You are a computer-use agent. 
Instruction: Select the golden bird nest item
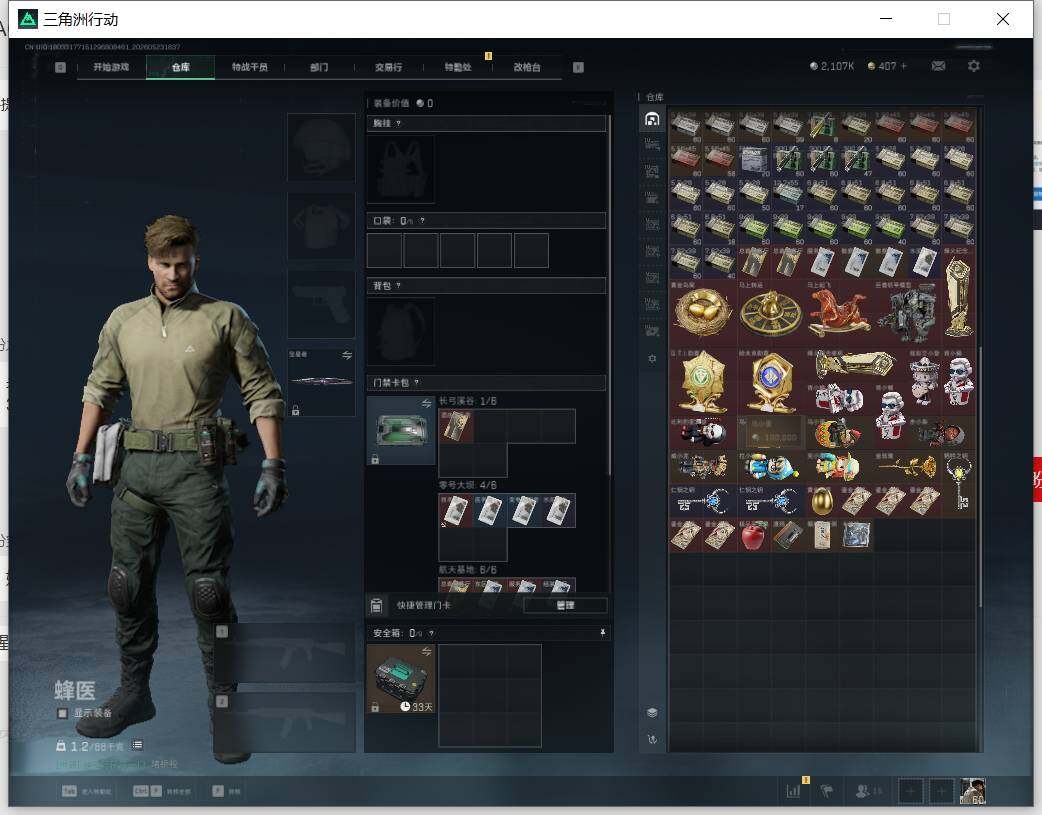pyautogui.click(x=702, y=312)
